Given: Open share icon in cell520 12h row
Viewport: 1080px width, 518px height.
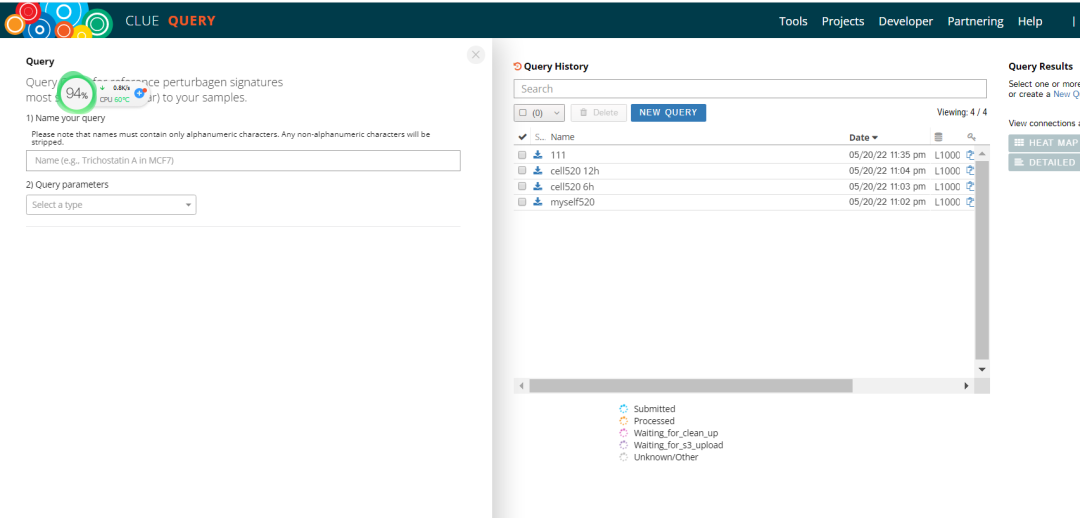Looking at the screenshot, I should click(x=970, y=170).
